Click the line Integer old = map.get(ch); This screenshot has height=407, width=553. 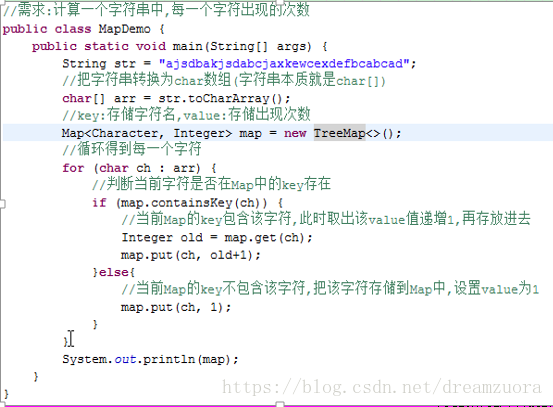click(x=217, y=238)
